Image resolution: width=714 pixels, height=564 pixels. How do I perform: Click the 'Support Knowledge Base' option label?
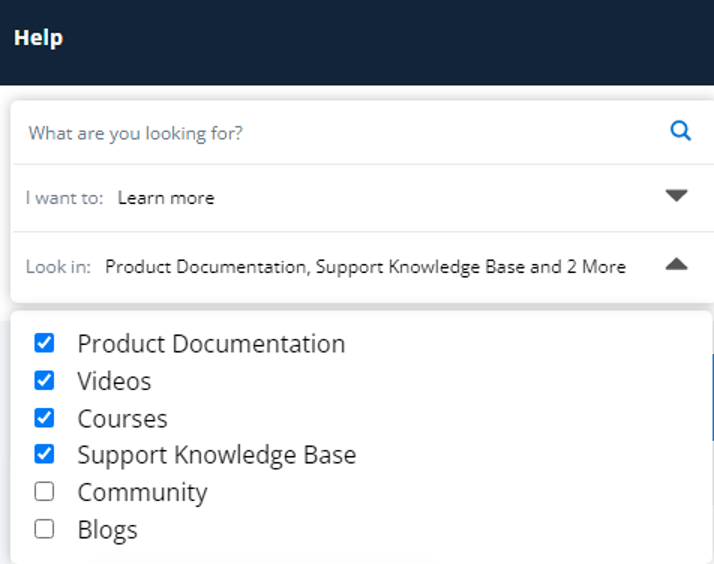tap(217, 455)
